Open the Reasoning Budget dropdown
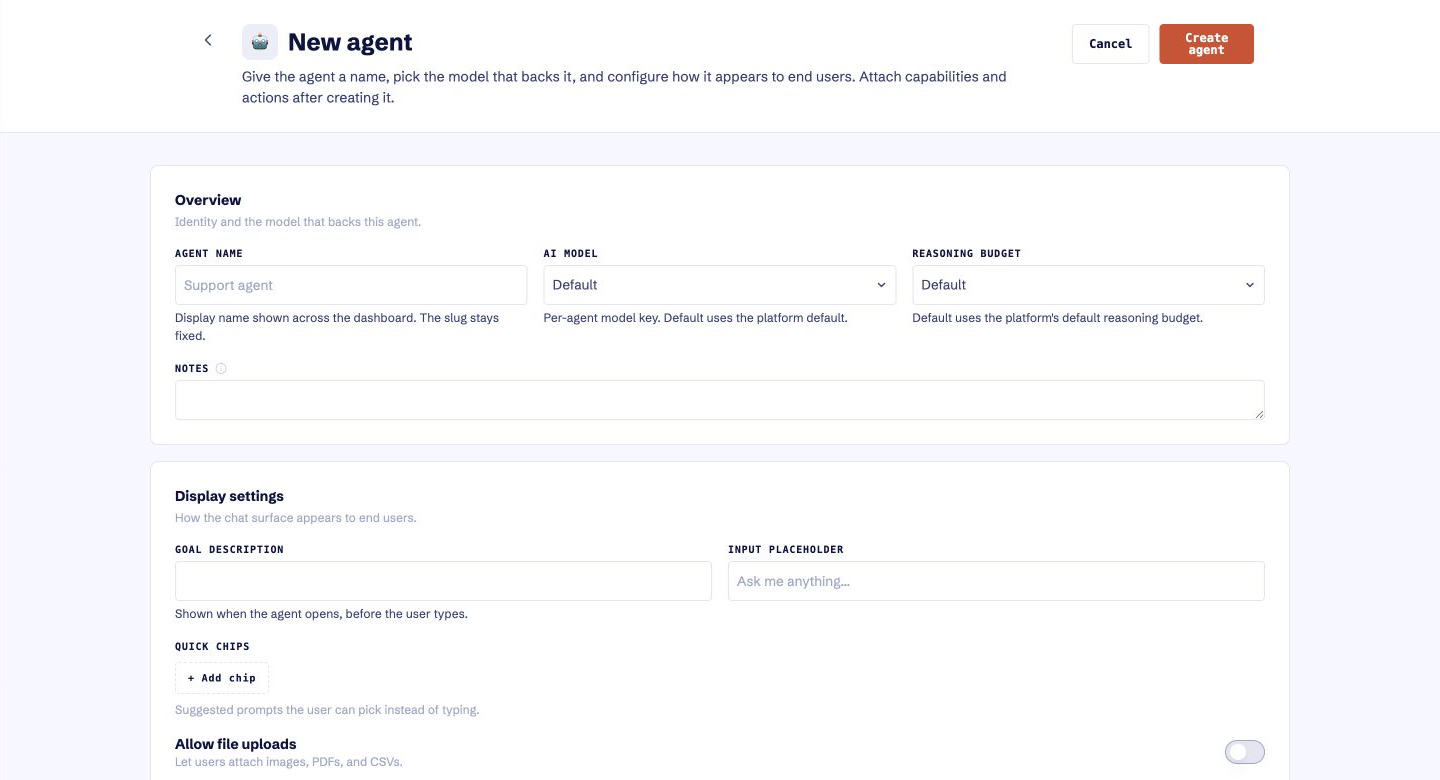1440x780 pixels. click(x=1088, y=285)
